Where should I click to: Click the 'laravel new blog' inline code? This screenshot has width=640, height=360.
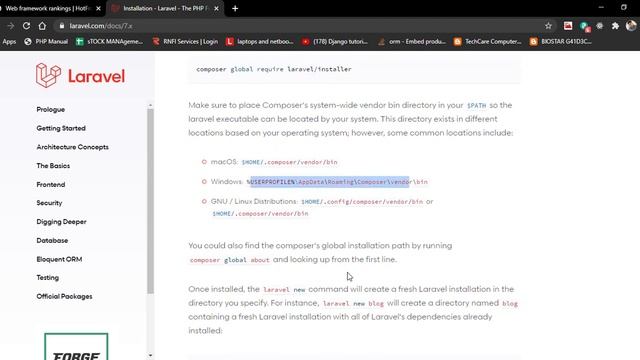click(353, 303)
